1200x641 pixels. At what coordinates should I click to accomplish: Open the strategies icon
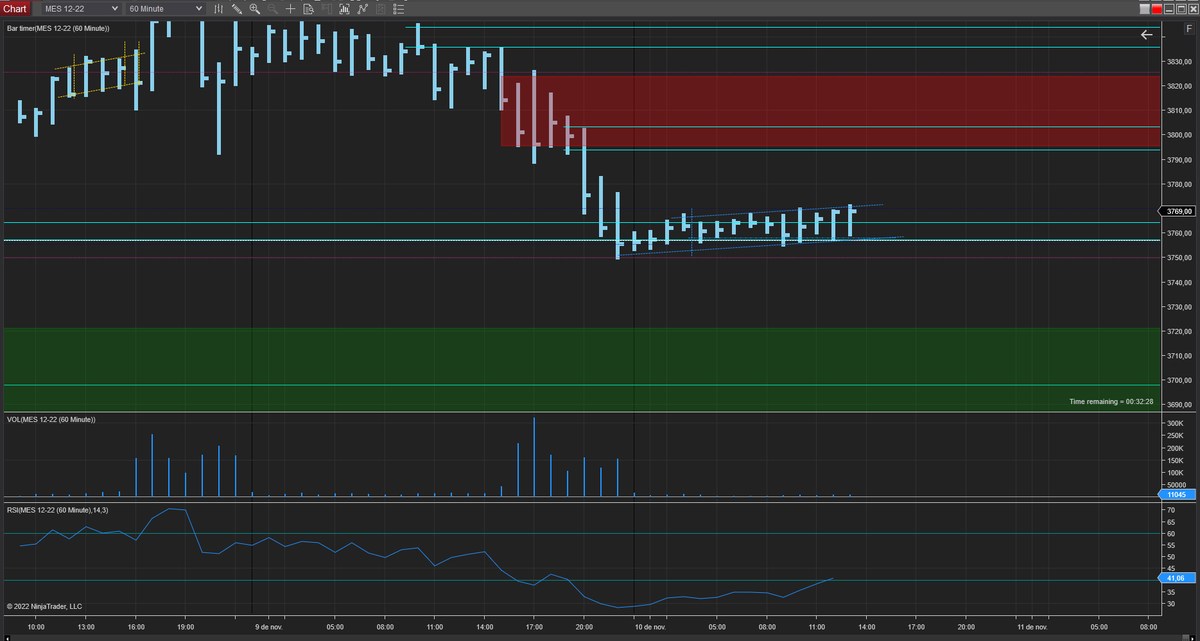(x=381, y=8)
